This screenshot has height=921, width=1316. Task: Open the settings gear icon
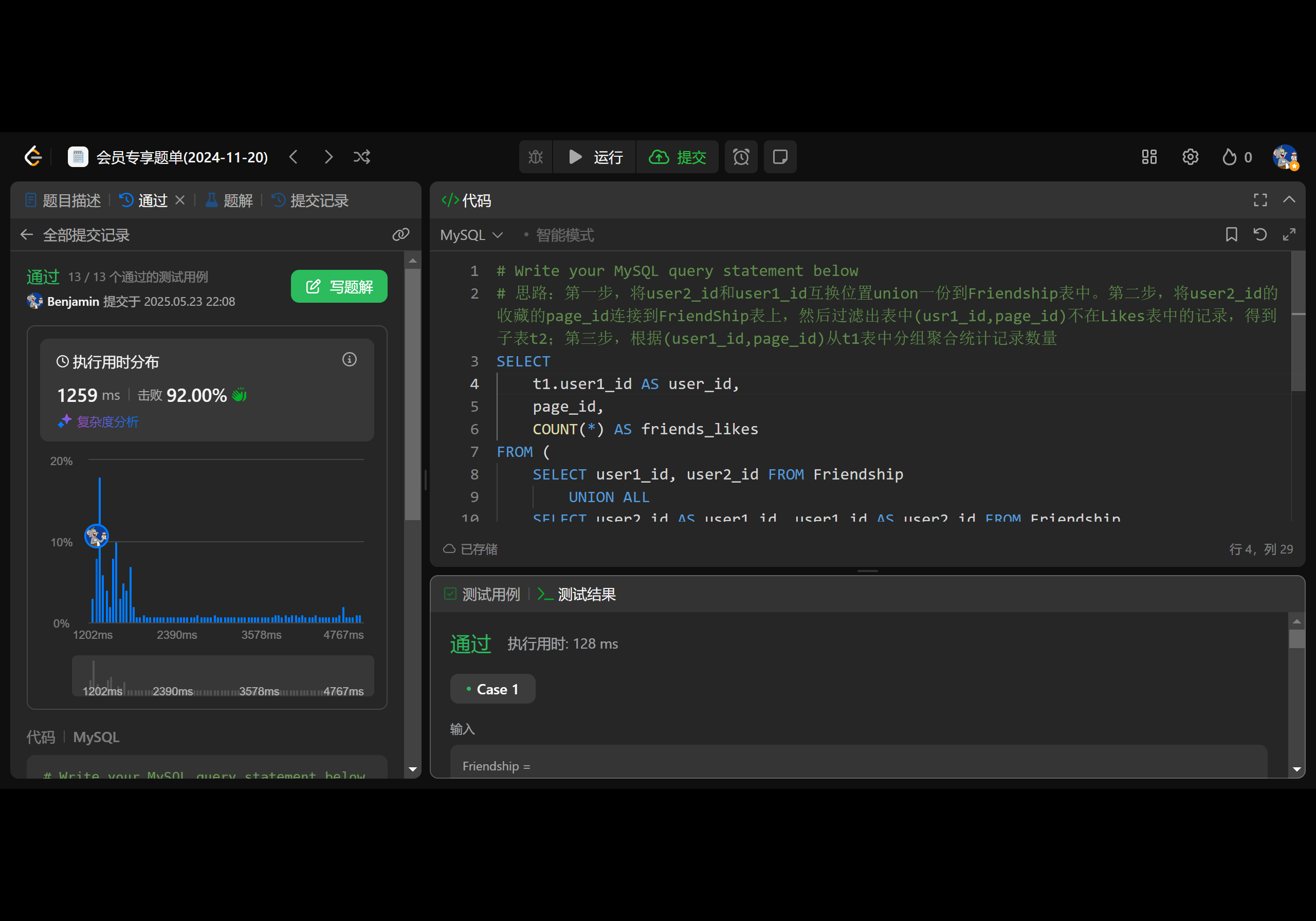(x=1190, y=157)
